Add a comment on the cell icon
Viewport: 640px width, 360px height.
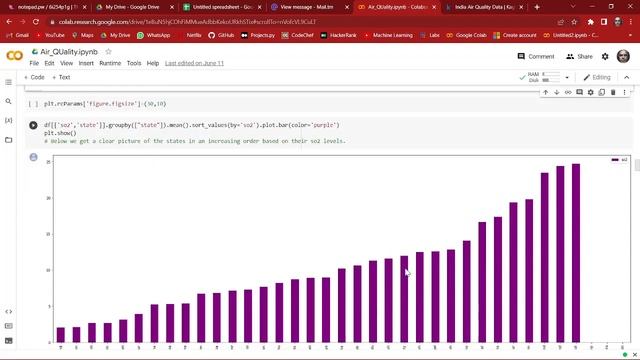pos(579,93)
